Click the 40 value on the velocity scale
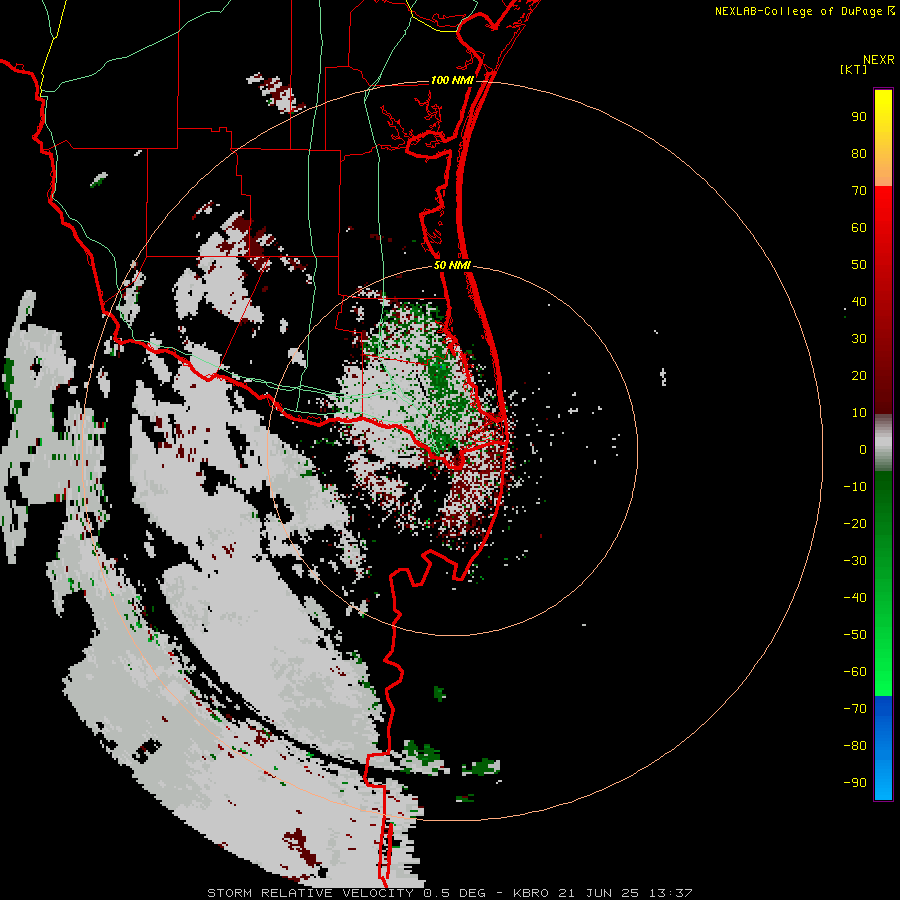The image size is (900, 900). (859, 302)
